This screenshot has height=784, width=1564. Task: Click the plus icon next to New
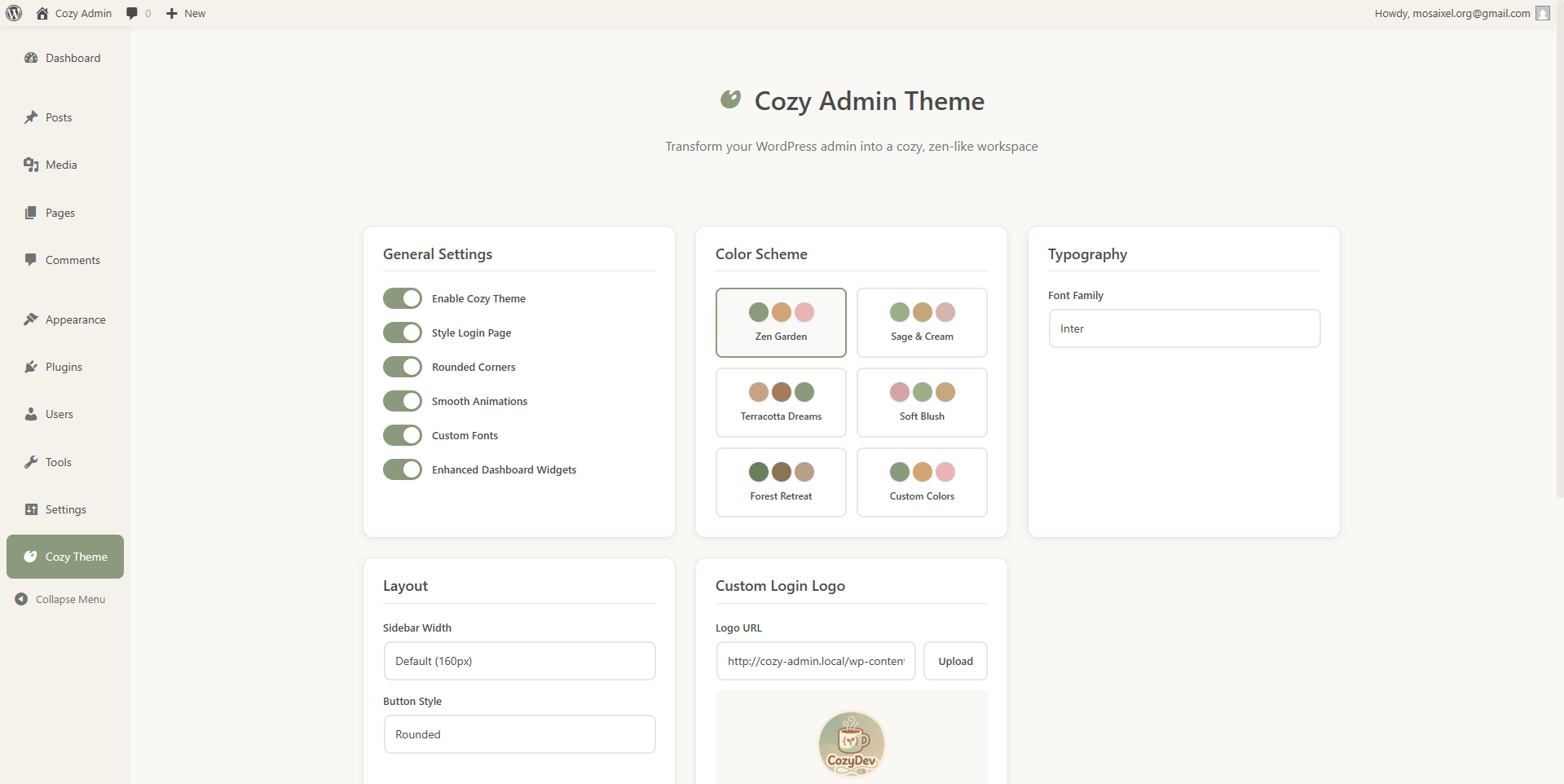[171, 13]
